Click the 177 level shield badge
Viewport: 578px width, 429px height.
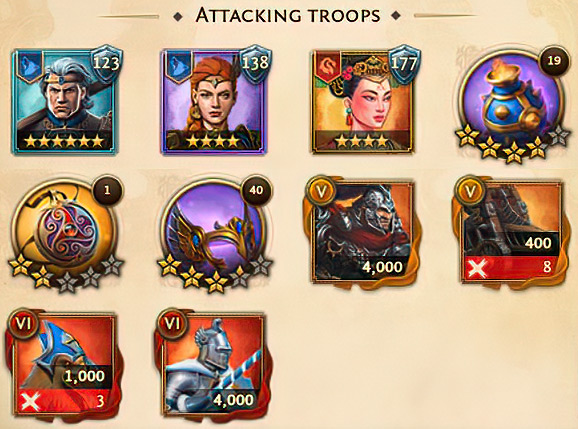click(x=405, y=65)
